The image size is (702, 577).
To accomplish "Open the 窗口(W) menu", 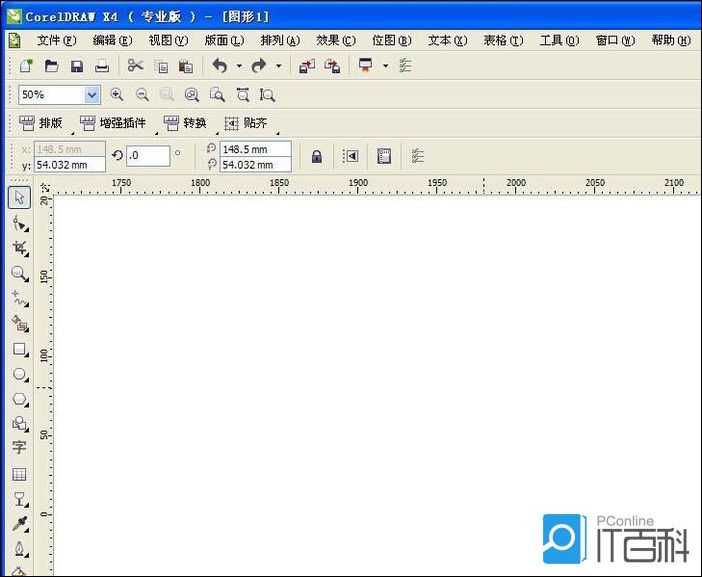I will coord(615,41).
